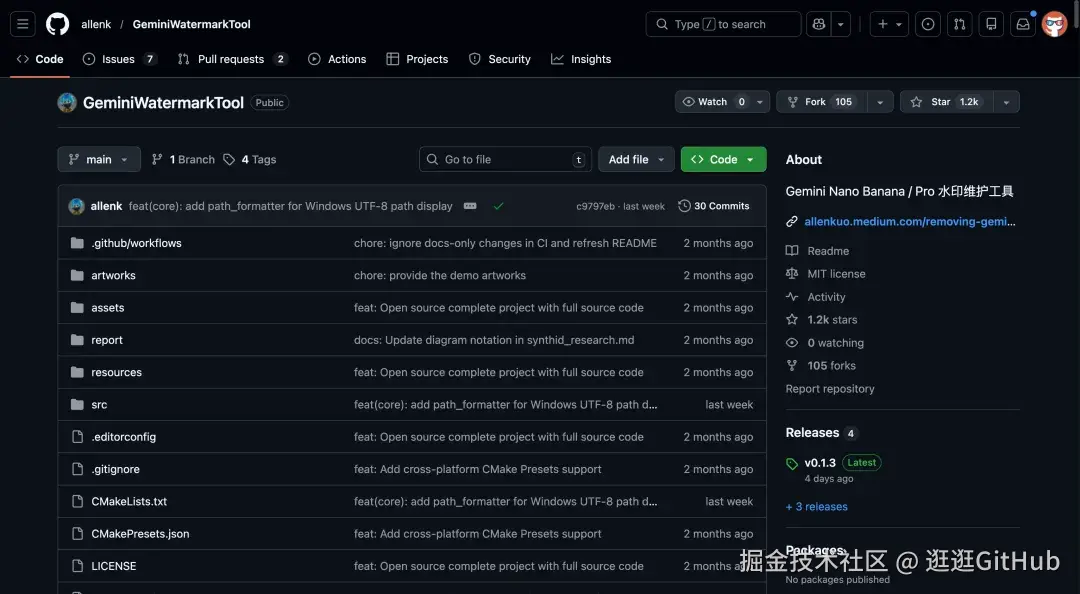Open the Add file dropdown
Viewport: 1080px width, 594px height.
click(636, 159)
